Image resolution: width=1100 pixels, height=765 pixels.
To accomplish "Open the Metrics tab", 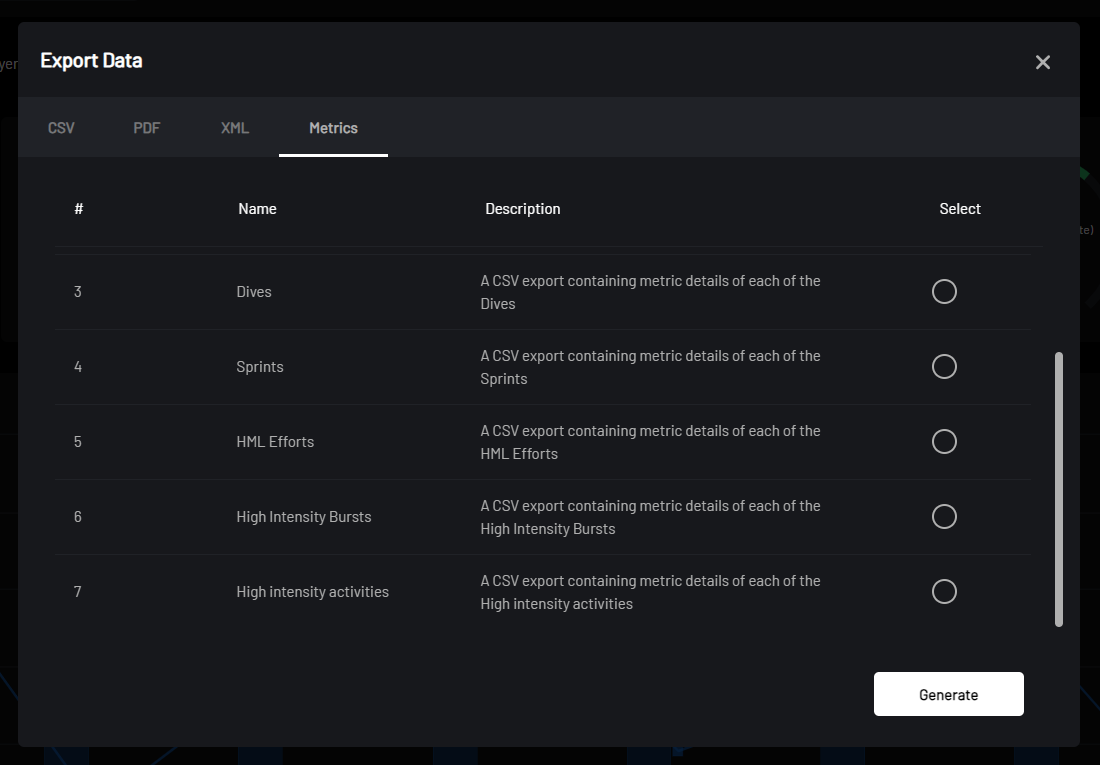I will click(x=333, y=128).
